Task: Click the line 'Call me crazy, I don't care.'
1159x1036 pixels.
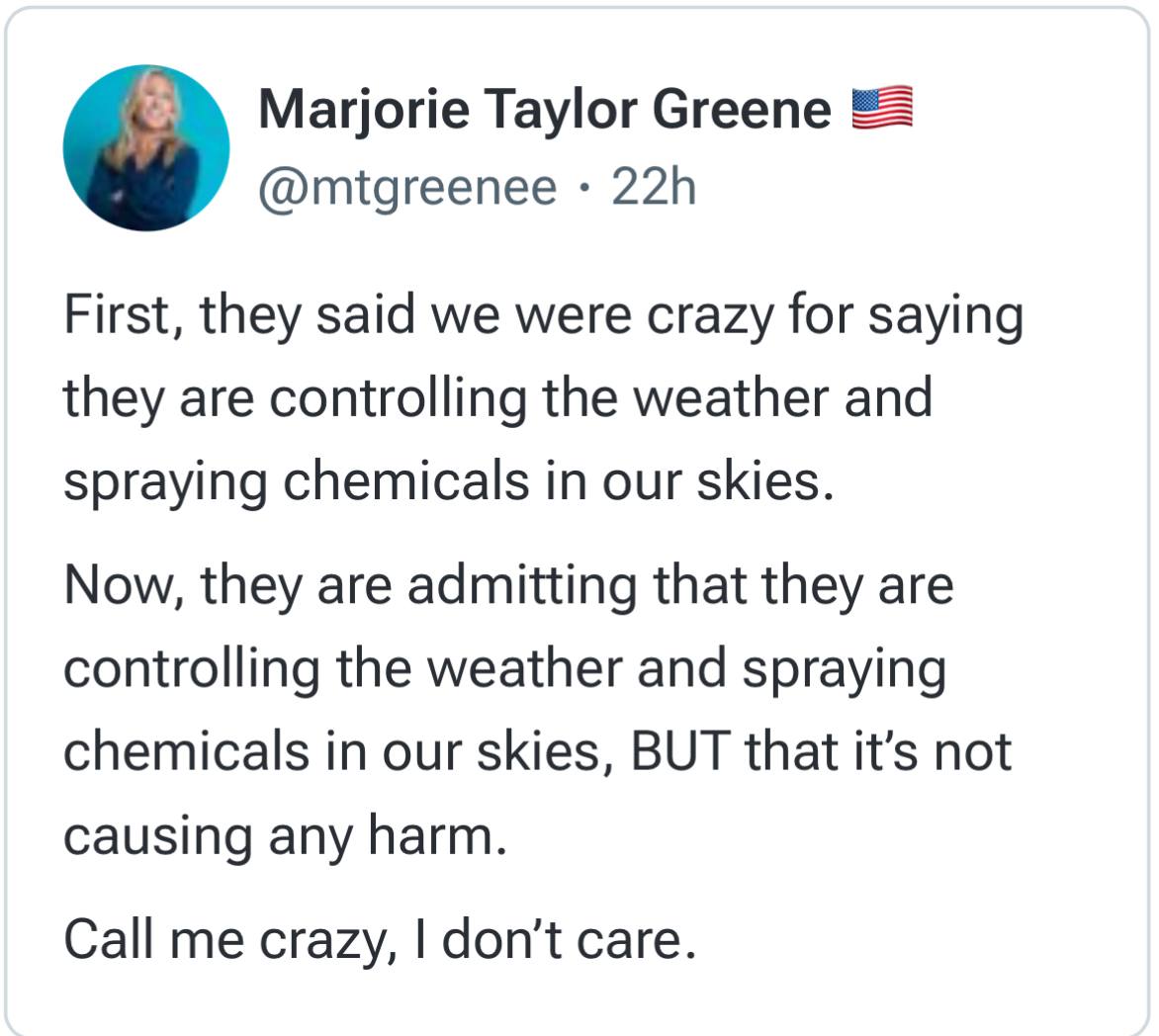Action: pyautogui.click(x=380, y=941)
